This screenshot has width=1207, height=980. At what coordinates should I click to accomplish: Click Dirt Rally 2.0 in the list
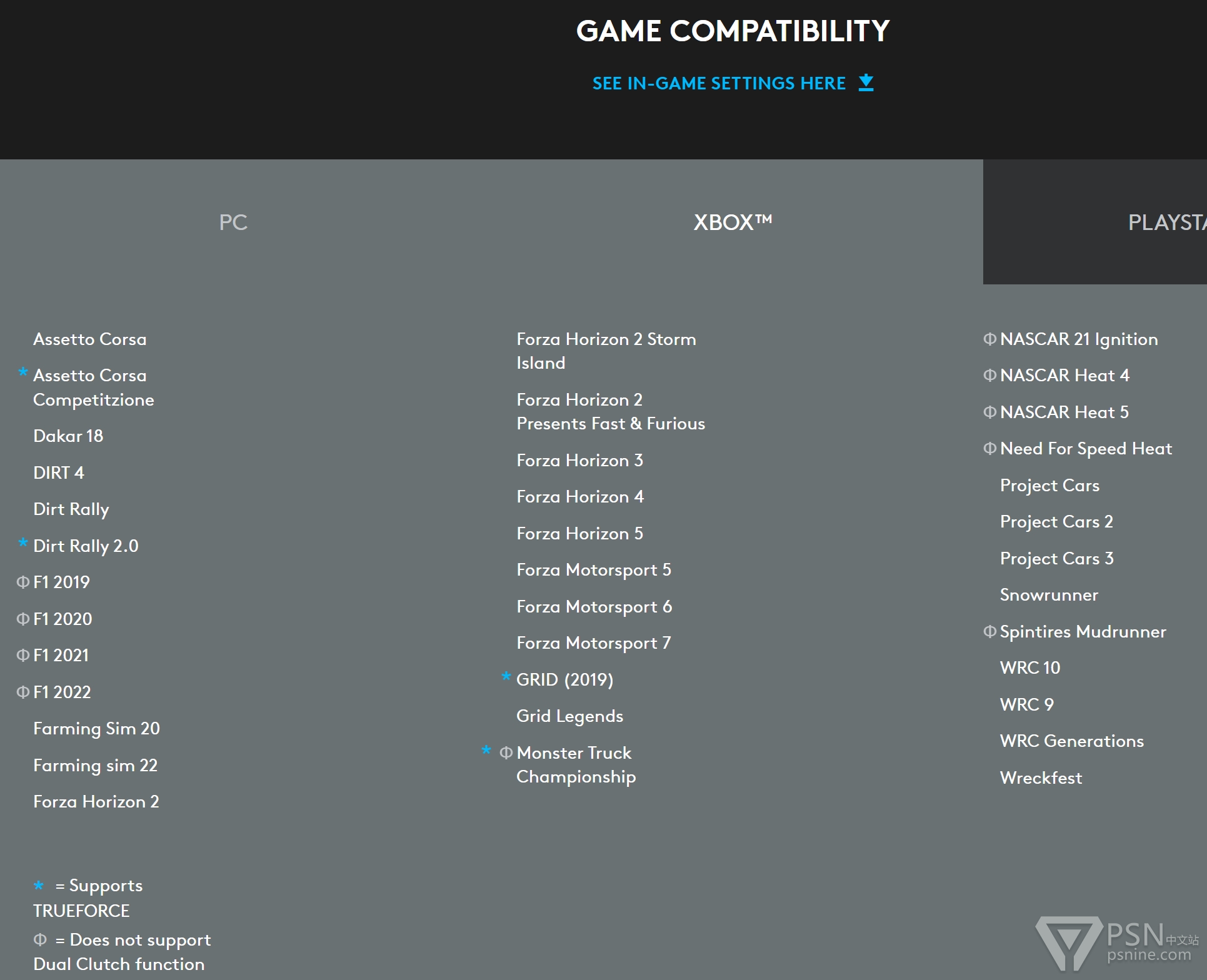[x=86, y=546]
